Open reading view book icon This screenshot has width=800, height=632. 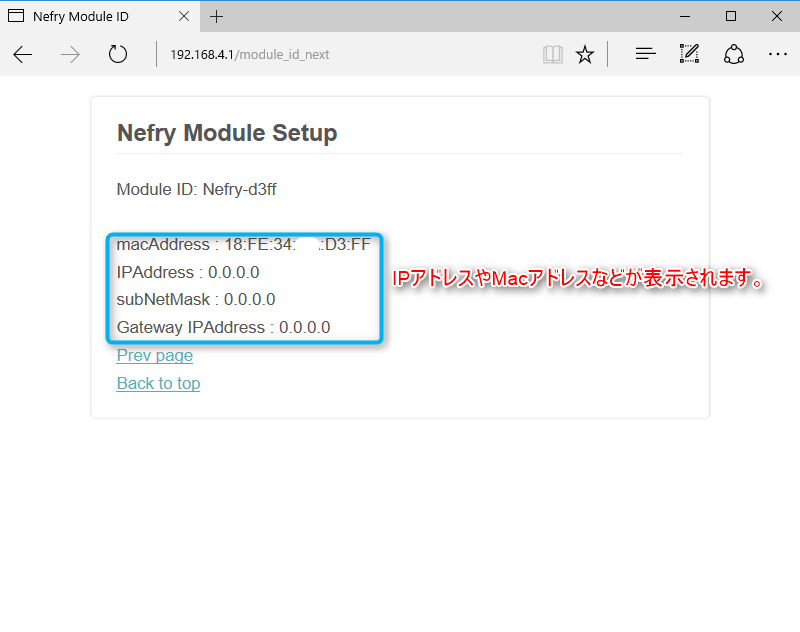pos(553,54)
